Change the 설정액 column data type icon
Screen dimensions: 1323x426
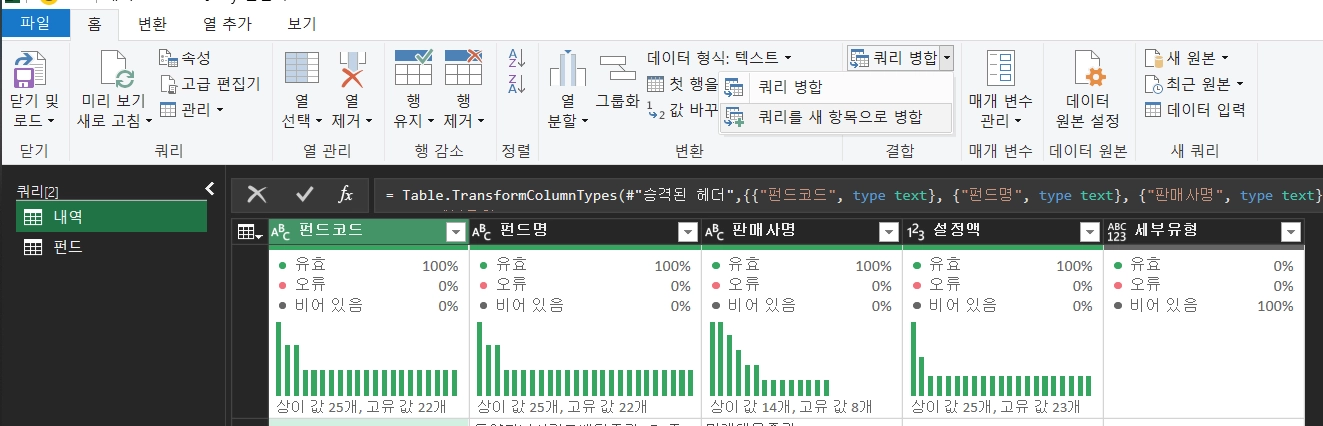[x=915, y=232]
